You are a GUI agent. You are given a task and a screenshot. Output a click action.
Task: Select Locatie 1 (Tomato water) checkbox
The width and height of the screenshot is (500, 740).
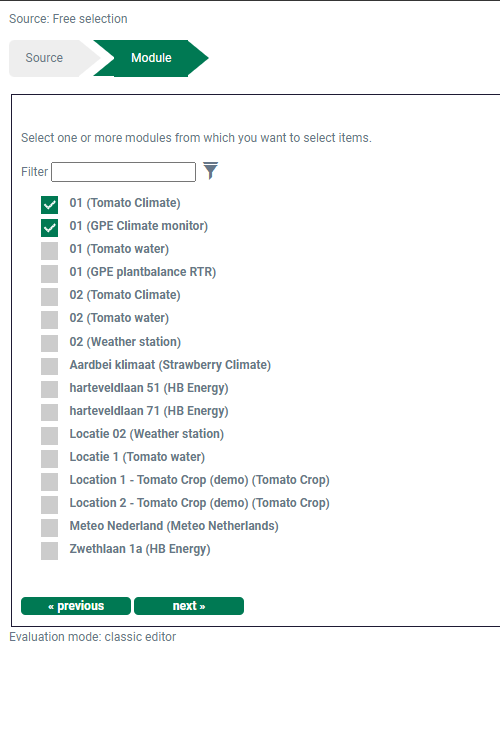[x=50, y=458]
